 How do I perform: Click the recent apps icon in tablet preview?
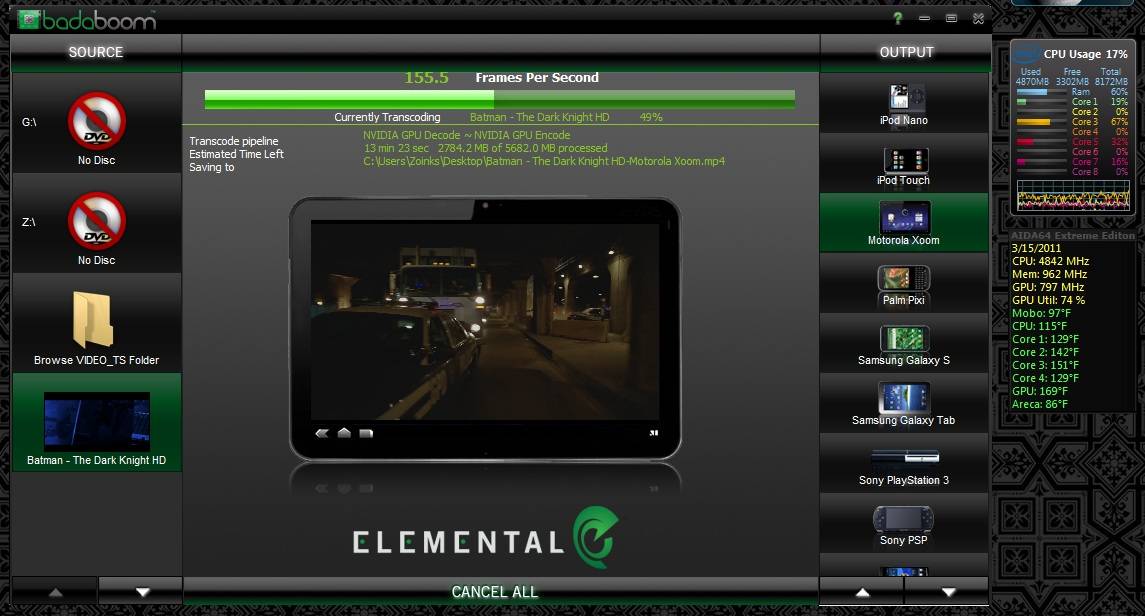coord(366,434)
